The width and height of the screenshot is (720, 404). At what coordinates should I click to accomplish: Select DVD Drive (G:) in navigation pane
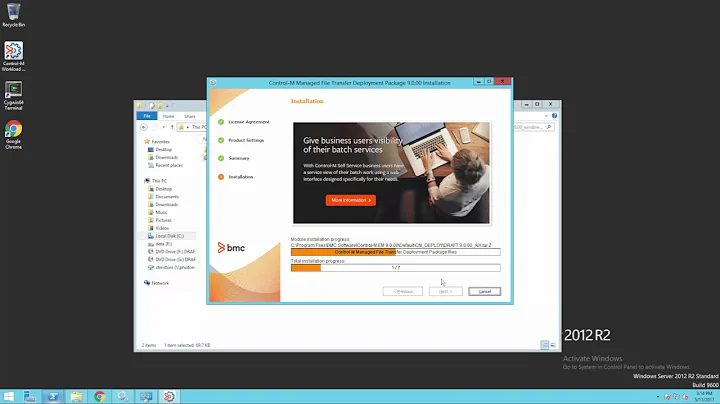pyautogui.click(x=175, y=259)
